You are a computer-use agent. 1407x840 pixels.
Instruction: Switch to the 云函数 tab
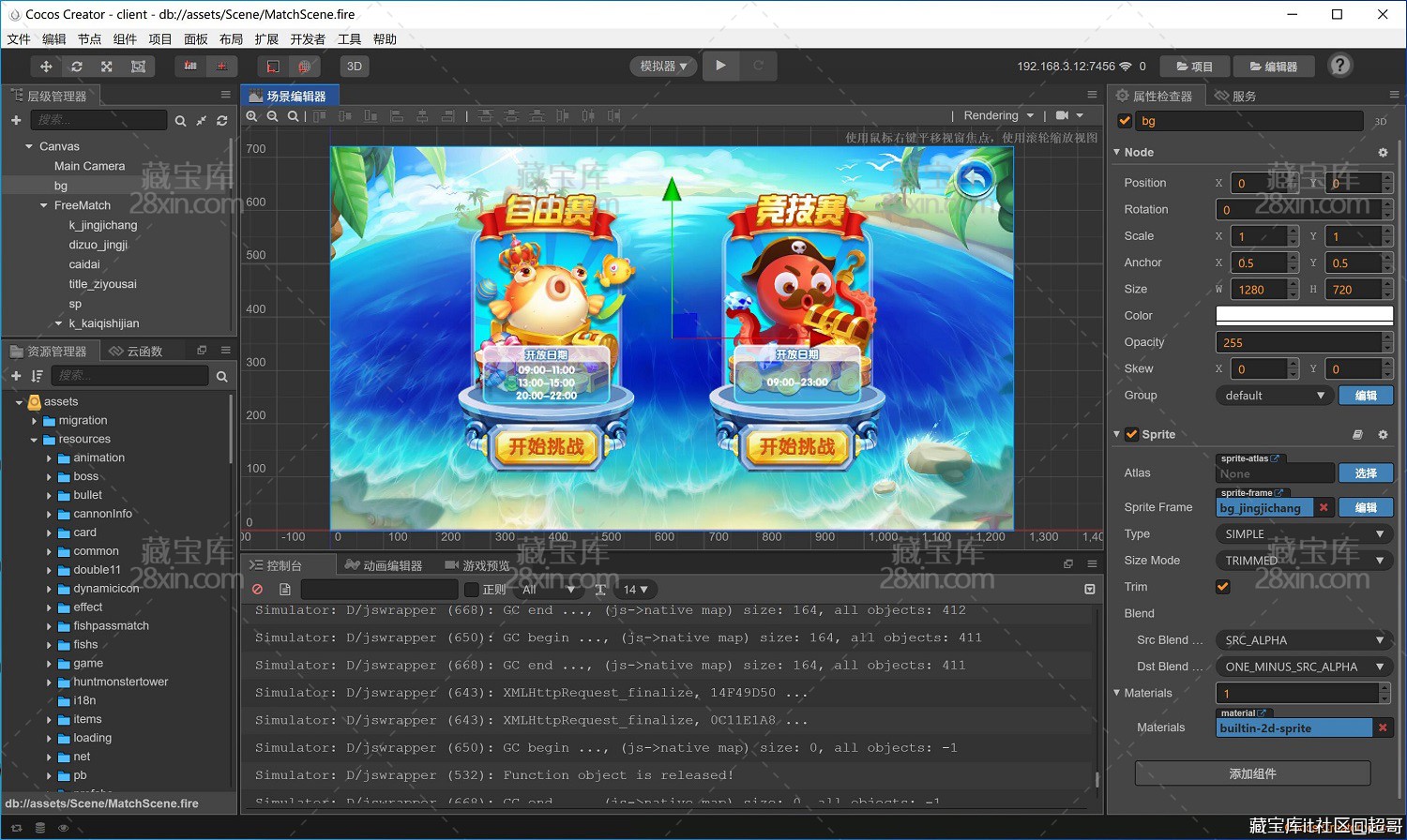pyautogui.click(x=136, y=351)
